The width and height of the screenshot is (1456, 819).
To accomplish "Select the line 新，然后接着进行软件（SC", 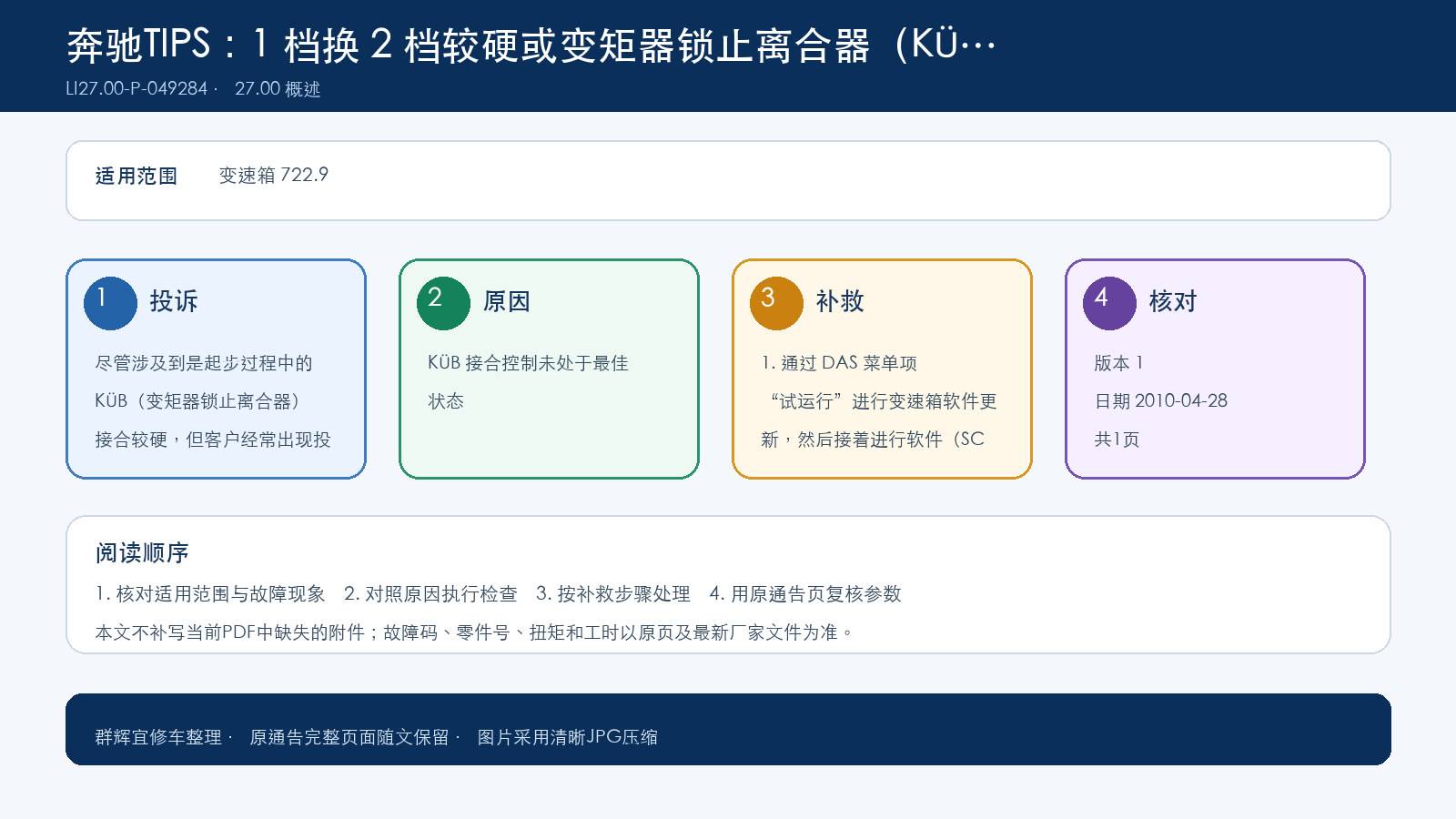I will 874,440.
